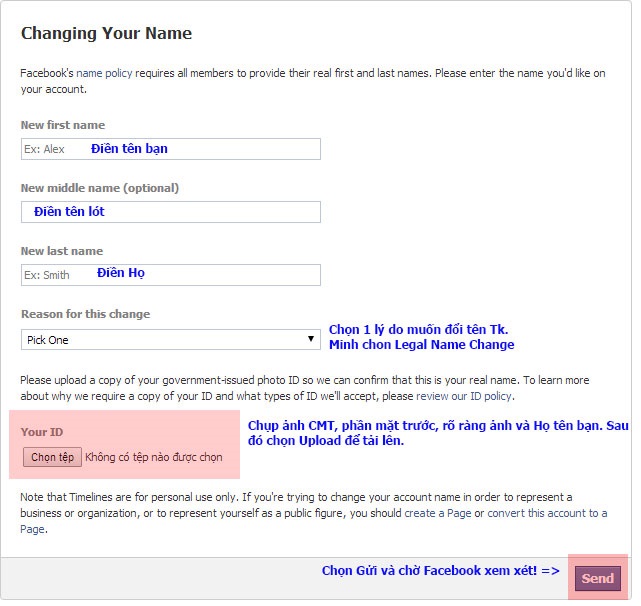Select the New middle name (optional) label

[99, 188]
